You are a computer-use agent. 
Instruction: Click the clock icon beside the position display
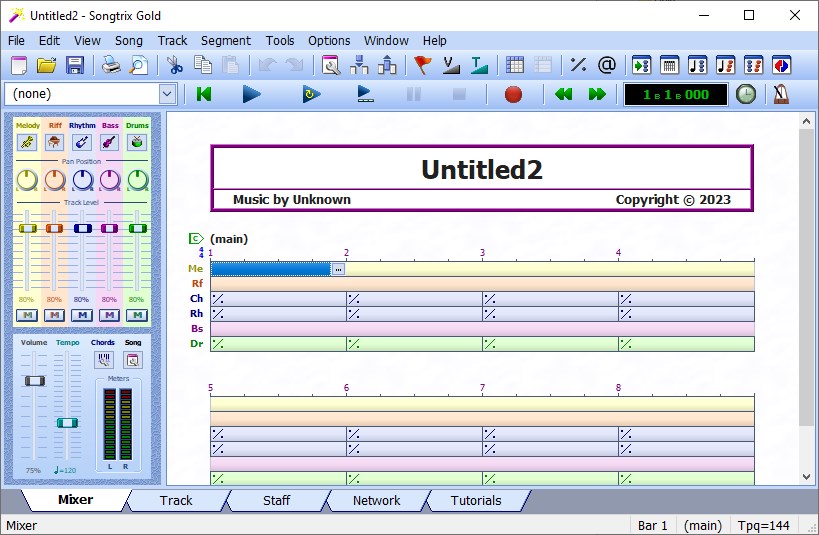coord(746,95)
